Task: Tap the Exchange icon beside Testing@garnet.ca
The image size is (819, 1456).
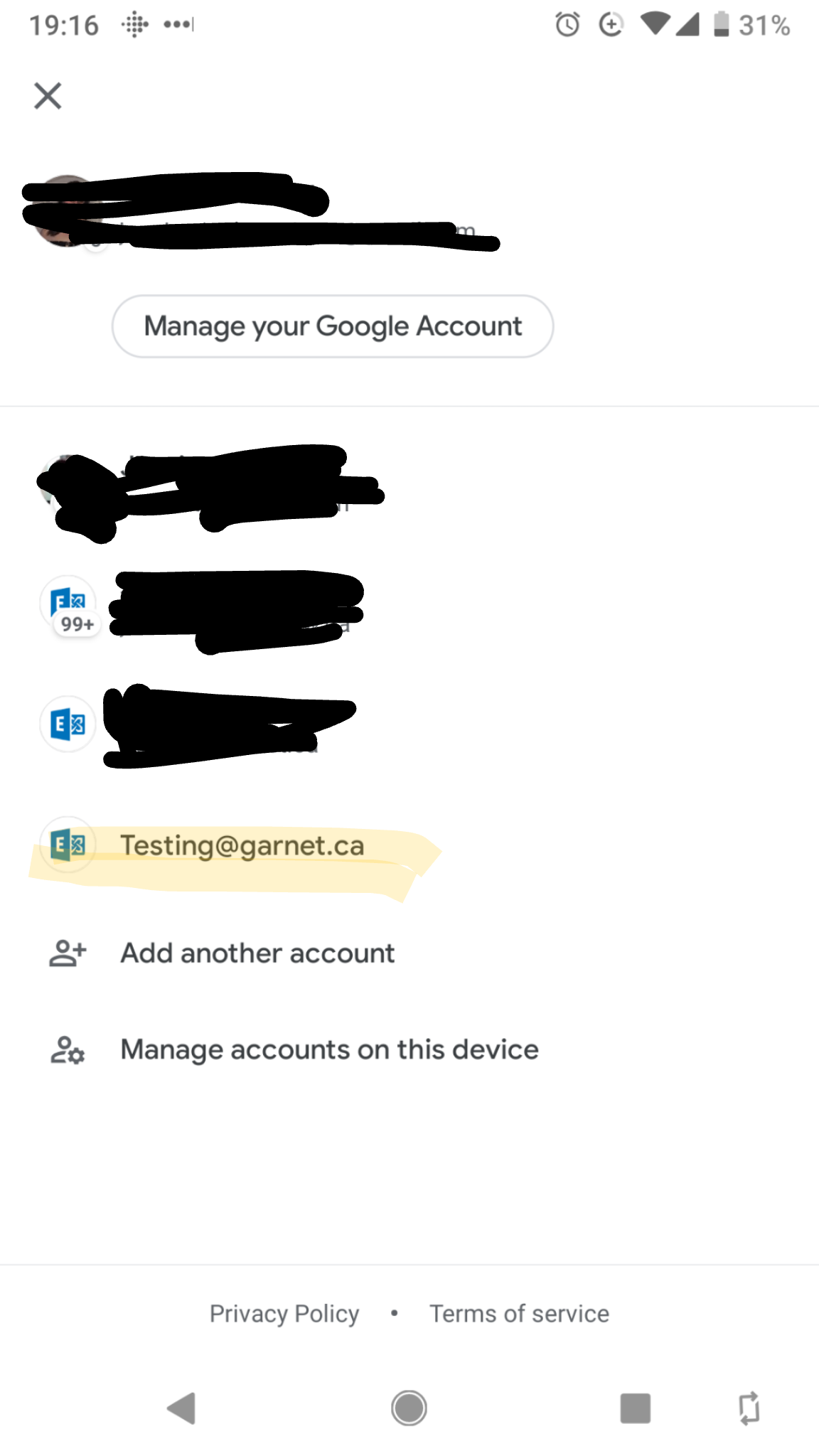Action: click(68, 845)
